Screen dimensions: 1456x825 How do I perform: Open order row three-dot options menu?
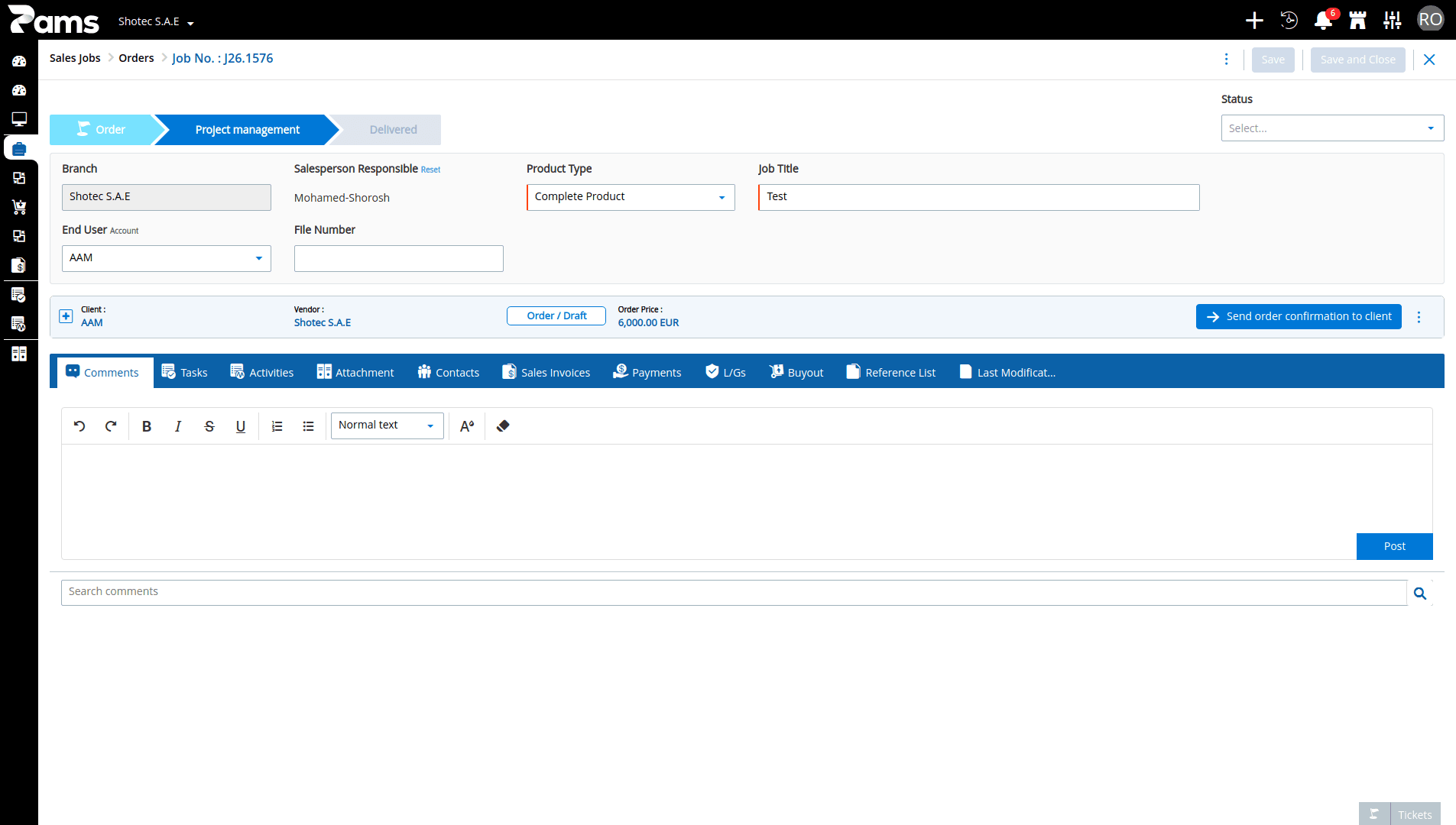[1419, 317]
